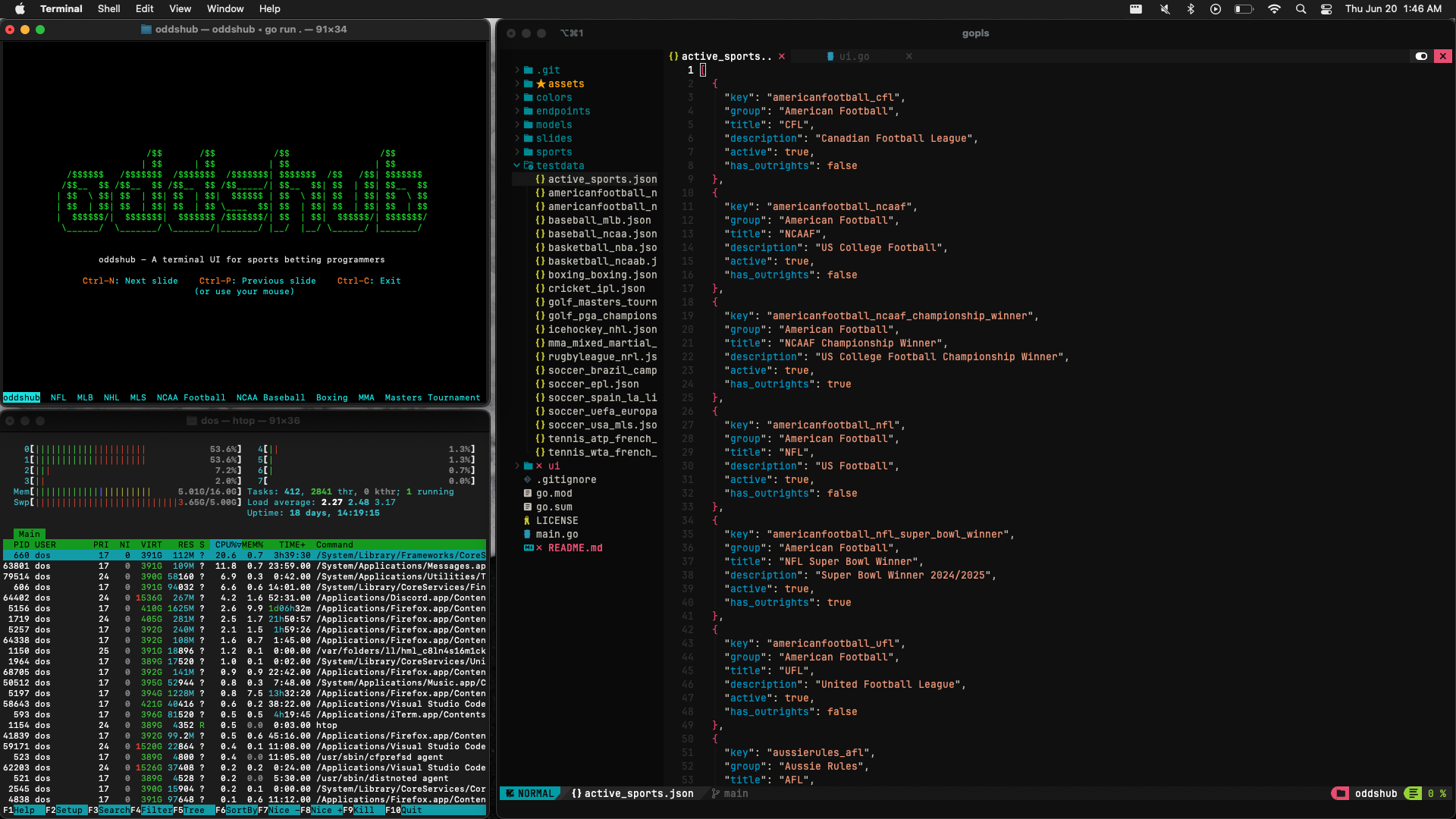Toggle dark mode switch in gopls panel
The width and height of the screenshot is (1456, 819).
(x=1421, y=56)
